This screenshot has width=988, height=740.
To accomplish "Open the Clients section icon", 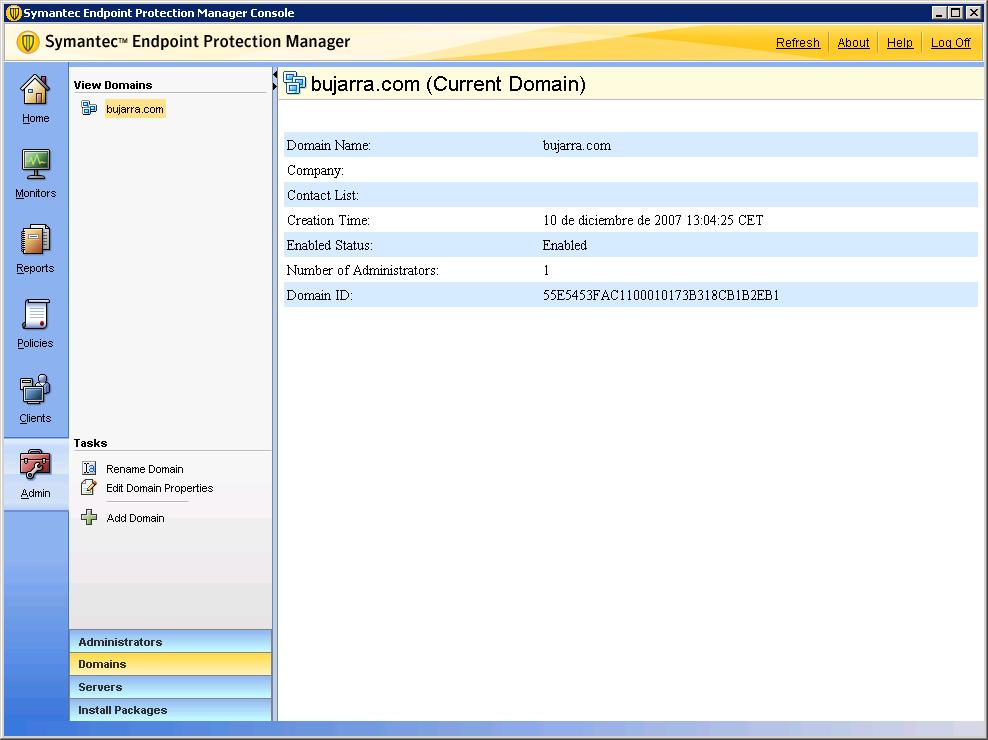I will 35,390.
